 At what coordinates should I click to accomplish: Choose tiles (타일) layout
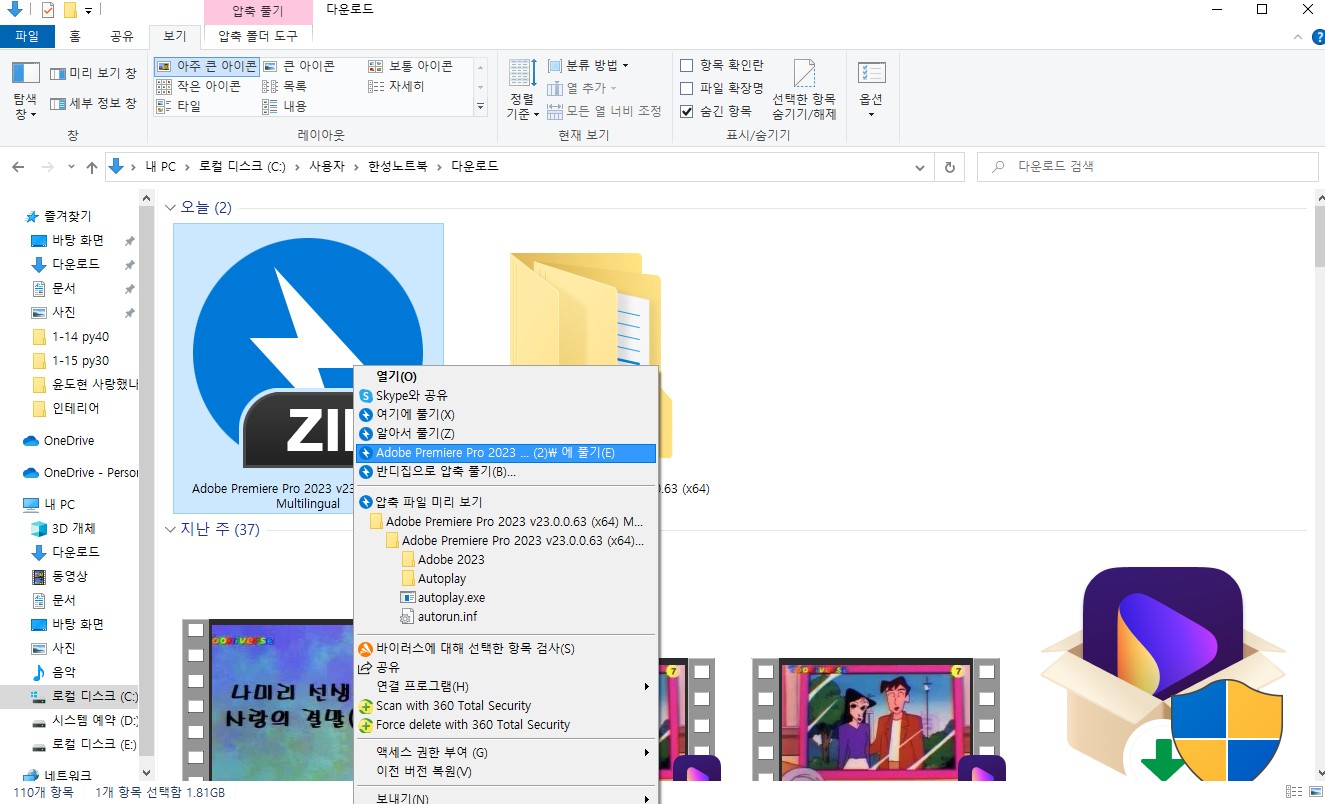[x=179, y=106]
